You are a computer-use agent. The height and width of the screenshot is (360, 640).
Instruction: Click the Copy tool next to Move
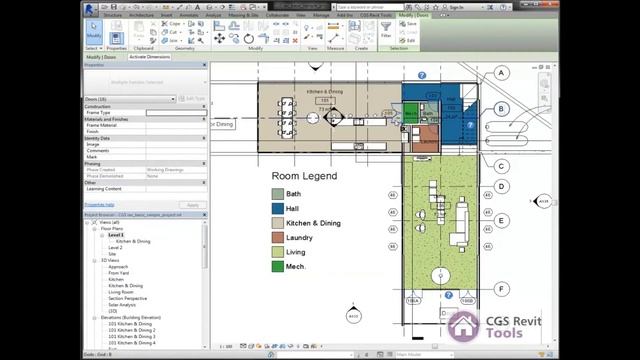pyautogui.click(x=234, y=39)
